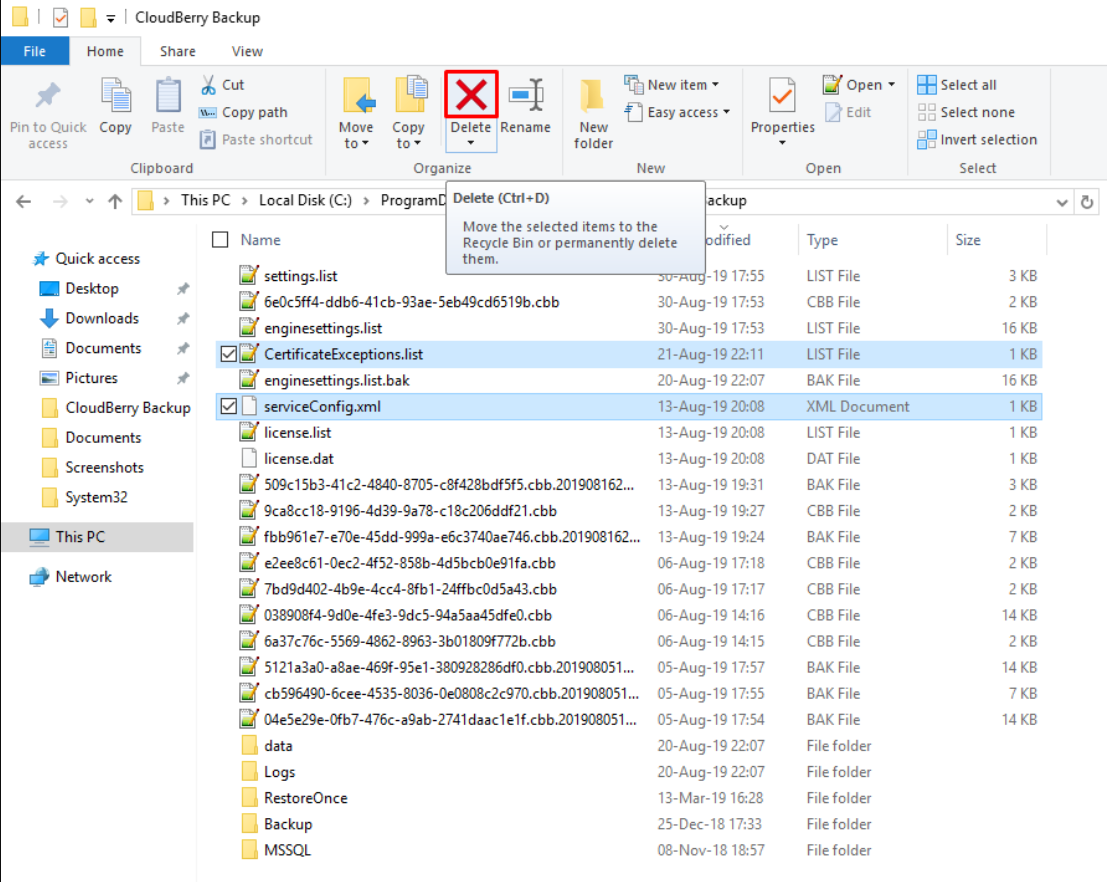Screen dimensions: 1107x882
Task: Click the Select all icon
Action: click(926, 85)
